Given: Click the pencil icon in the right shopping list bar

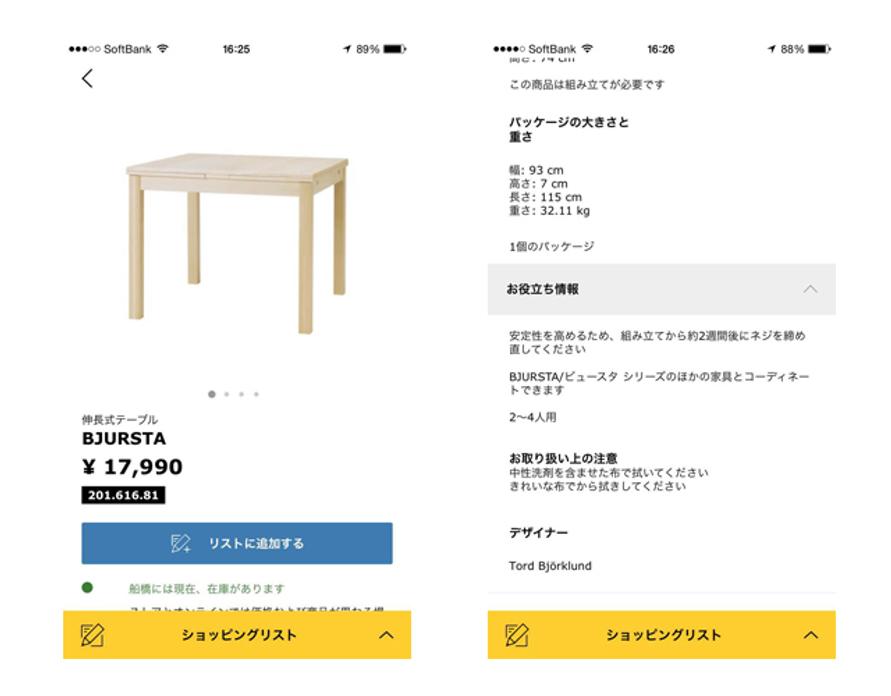Looking at the screenshot, I should click(x=517, y=635).
